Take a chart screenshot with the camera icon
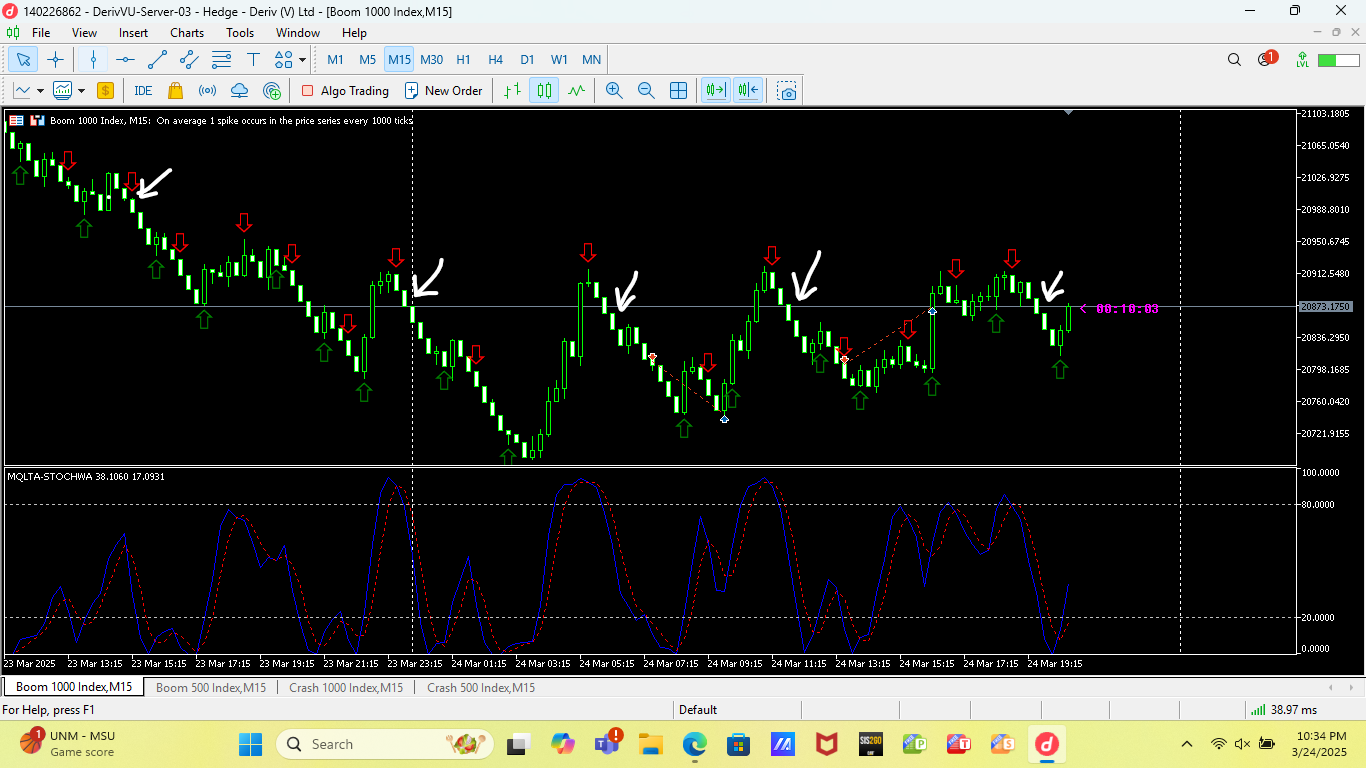The image size is (1366, 768). coord(786,90)
